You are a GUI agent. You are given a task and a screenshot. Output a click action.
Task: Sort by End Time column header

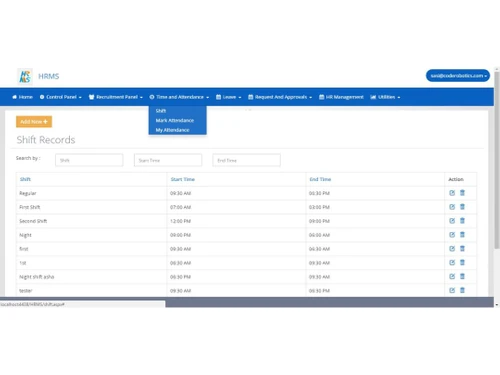pyautogui.click(x=320, y=179)
